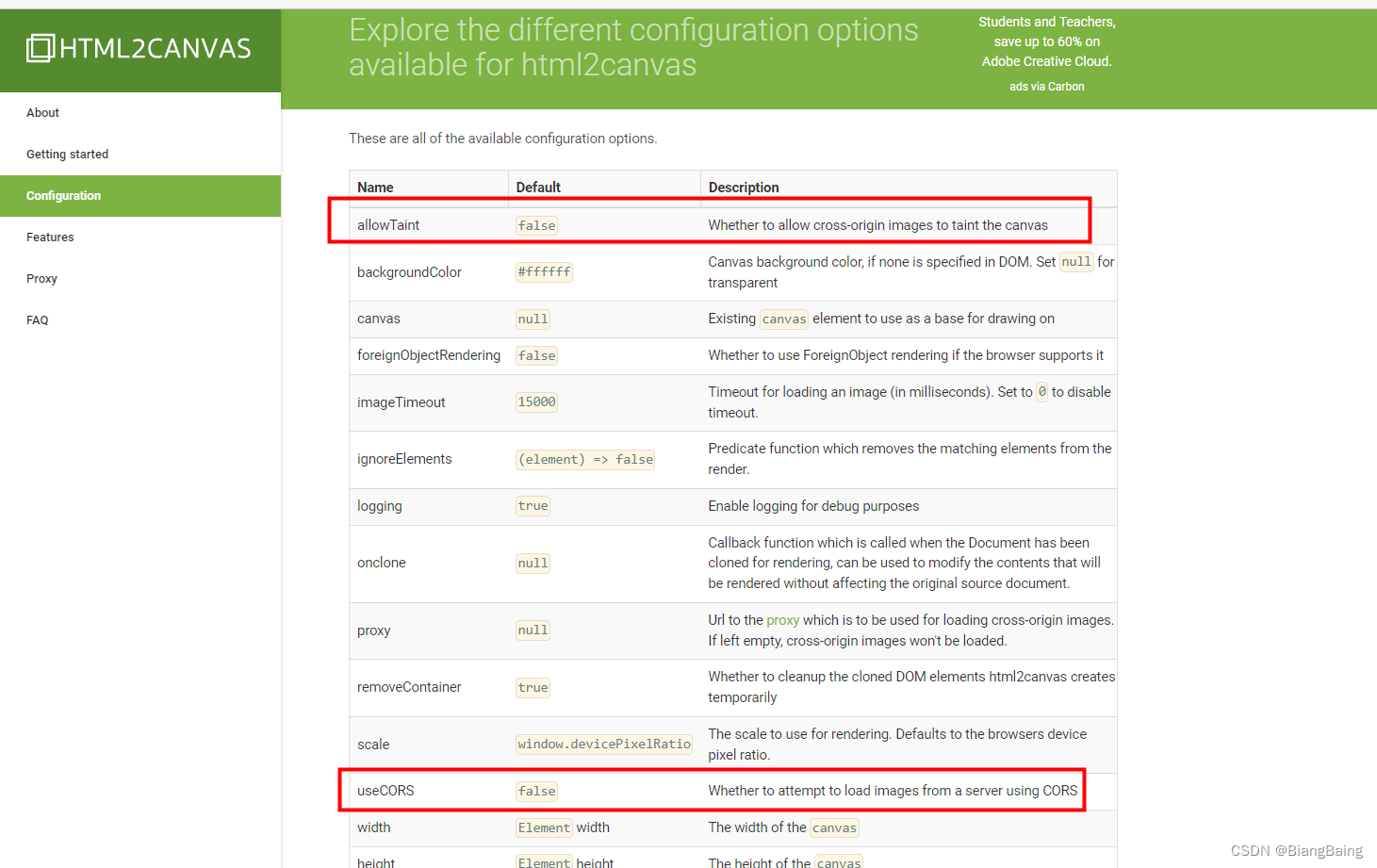Select the 'scale' option name
The image size is (1377, 868).
coord(373,745)
